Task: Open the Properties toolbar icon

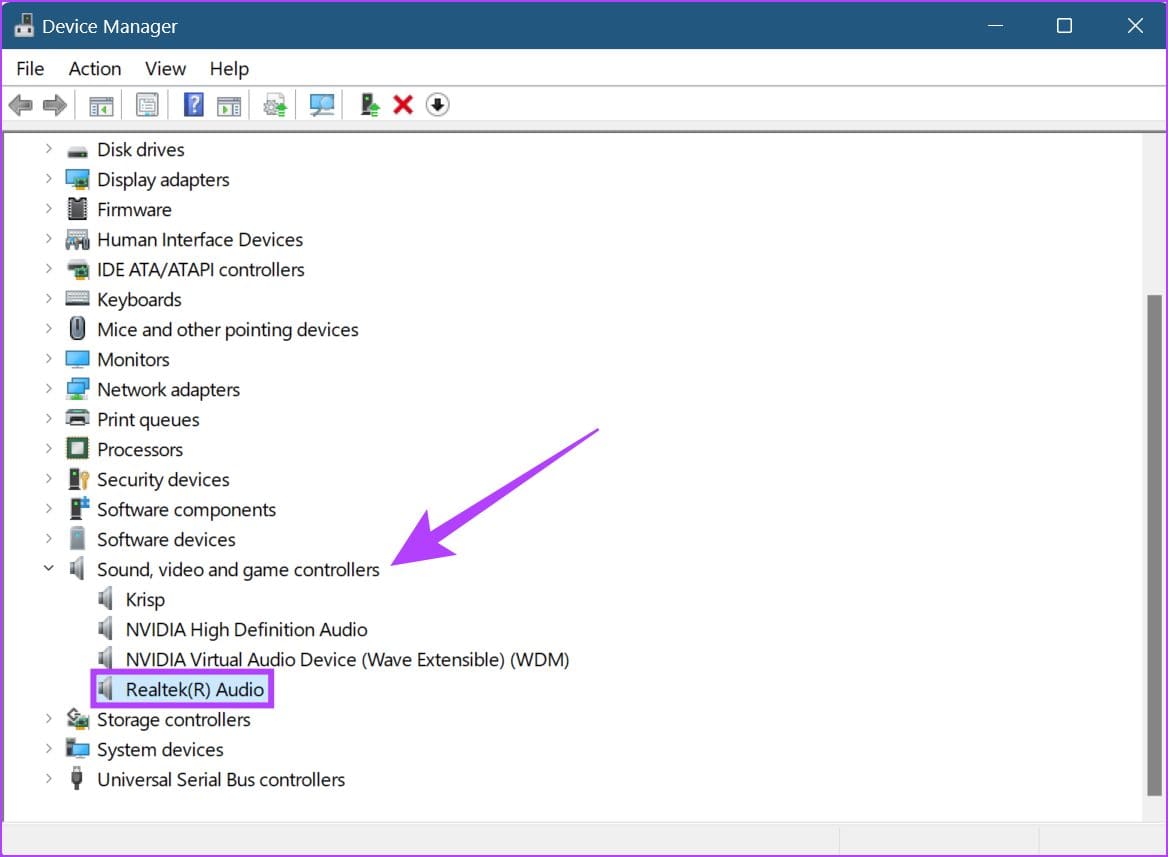Action: [147, 105]
